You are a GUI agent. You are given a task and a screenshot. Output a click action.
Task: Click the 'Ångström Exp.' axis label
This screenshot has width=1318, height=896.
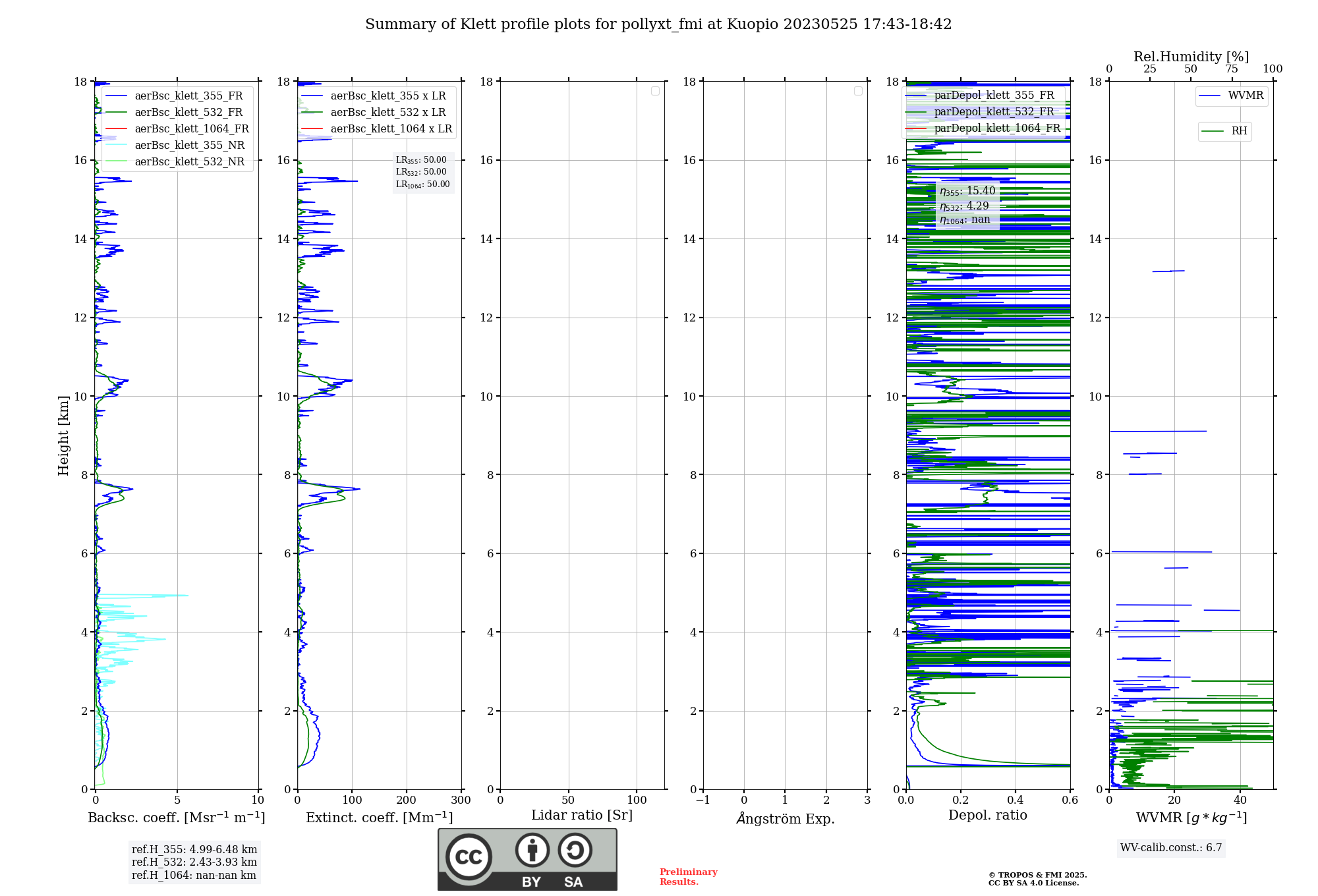(786, 818)
